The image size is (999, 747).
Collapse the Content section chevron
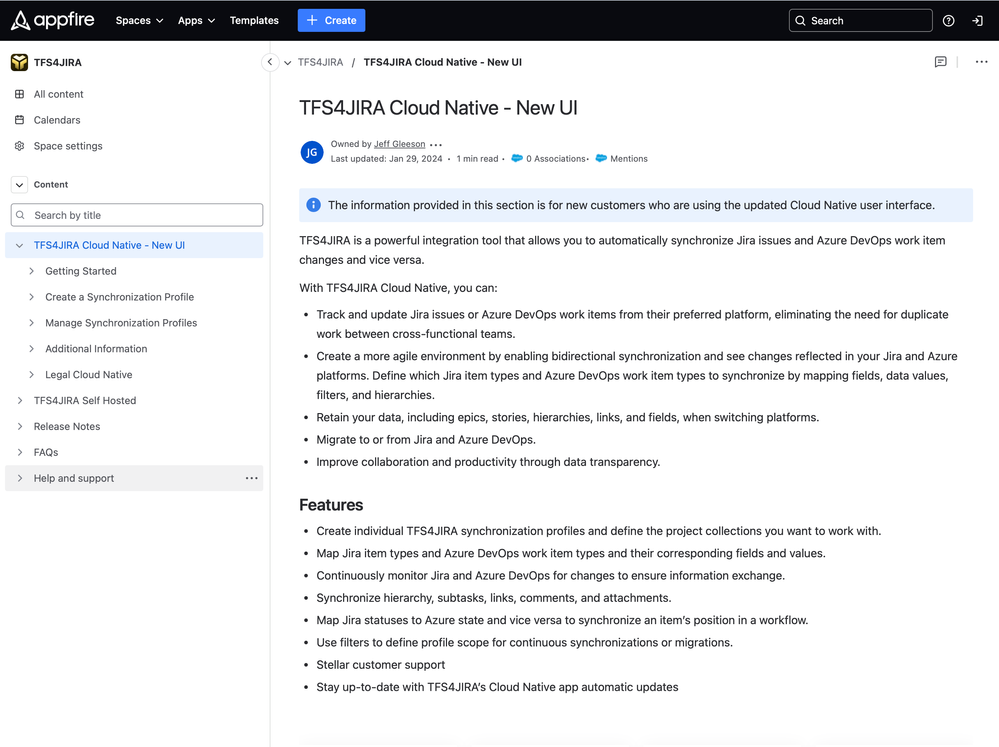pos(20,185)
